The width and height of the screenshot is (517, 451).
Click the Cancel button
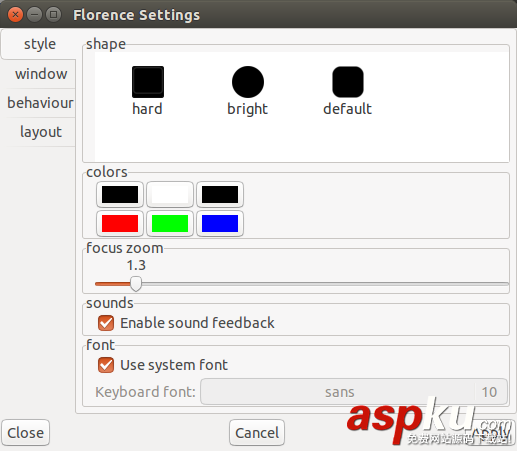(257, 433)
